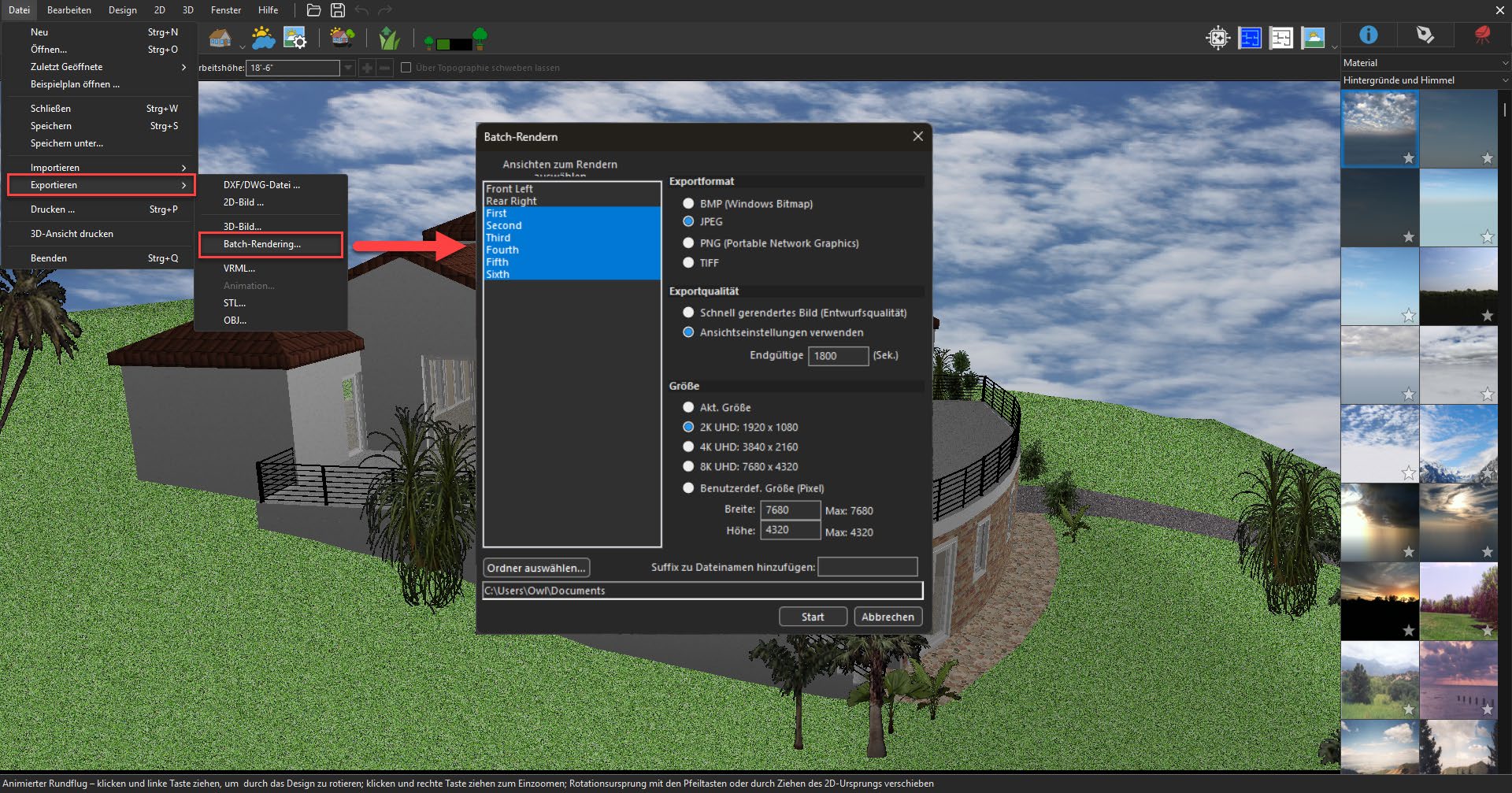The image size is (1512, 793).
Task: Click the Abbrechen button
Action: pos(888,617)
